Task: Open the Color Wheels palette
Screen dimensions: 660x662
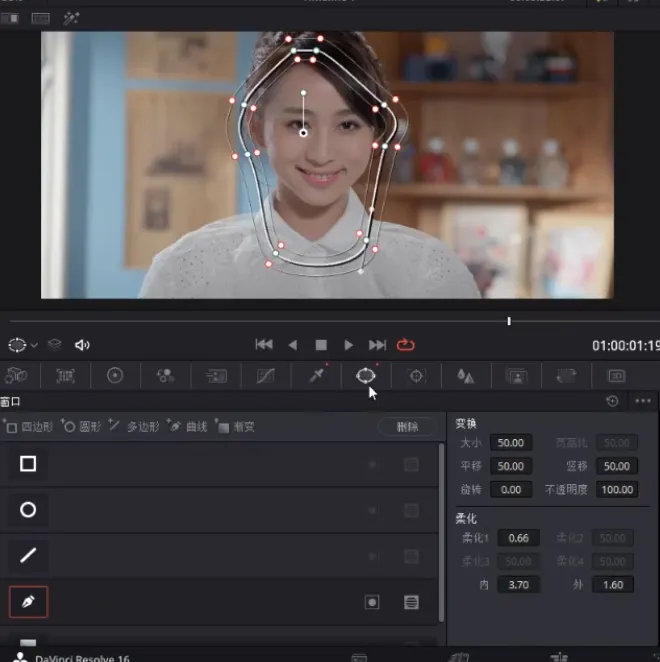Action: pyautogui.click(x=115, y=375)
